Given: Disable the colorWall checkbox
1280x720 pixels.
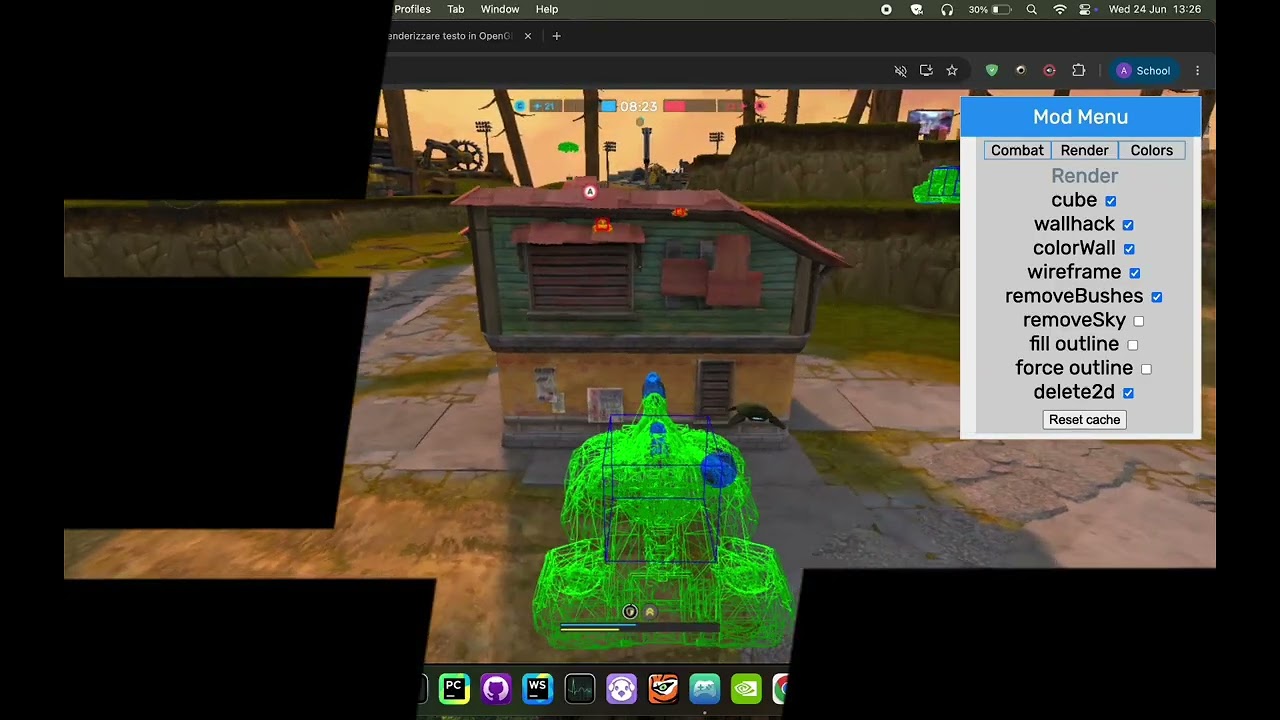Looking at the screenshot, I should [1129, 249].
